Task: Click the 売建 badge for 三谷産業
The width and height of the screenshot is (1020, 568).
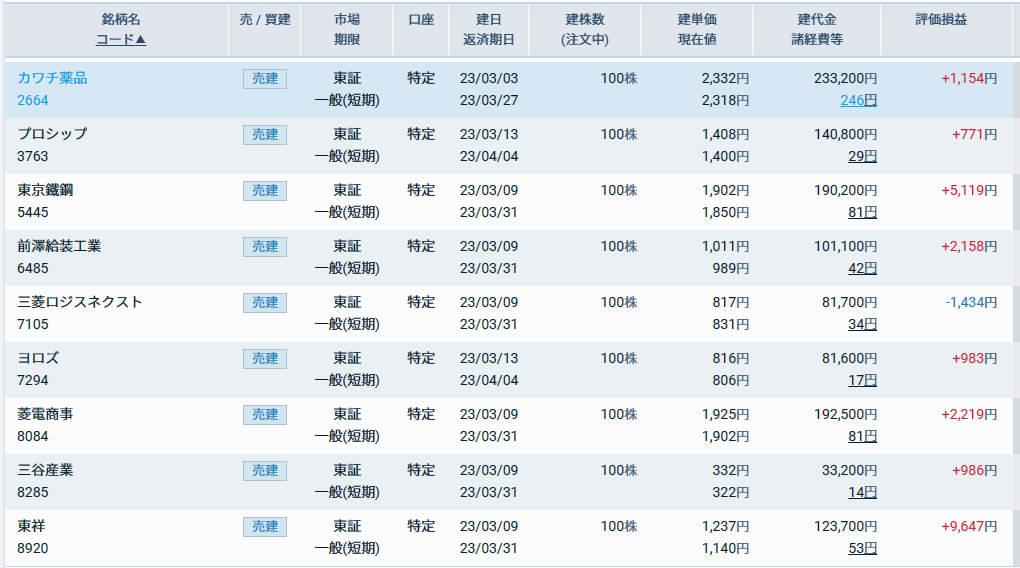Action: 265,470
